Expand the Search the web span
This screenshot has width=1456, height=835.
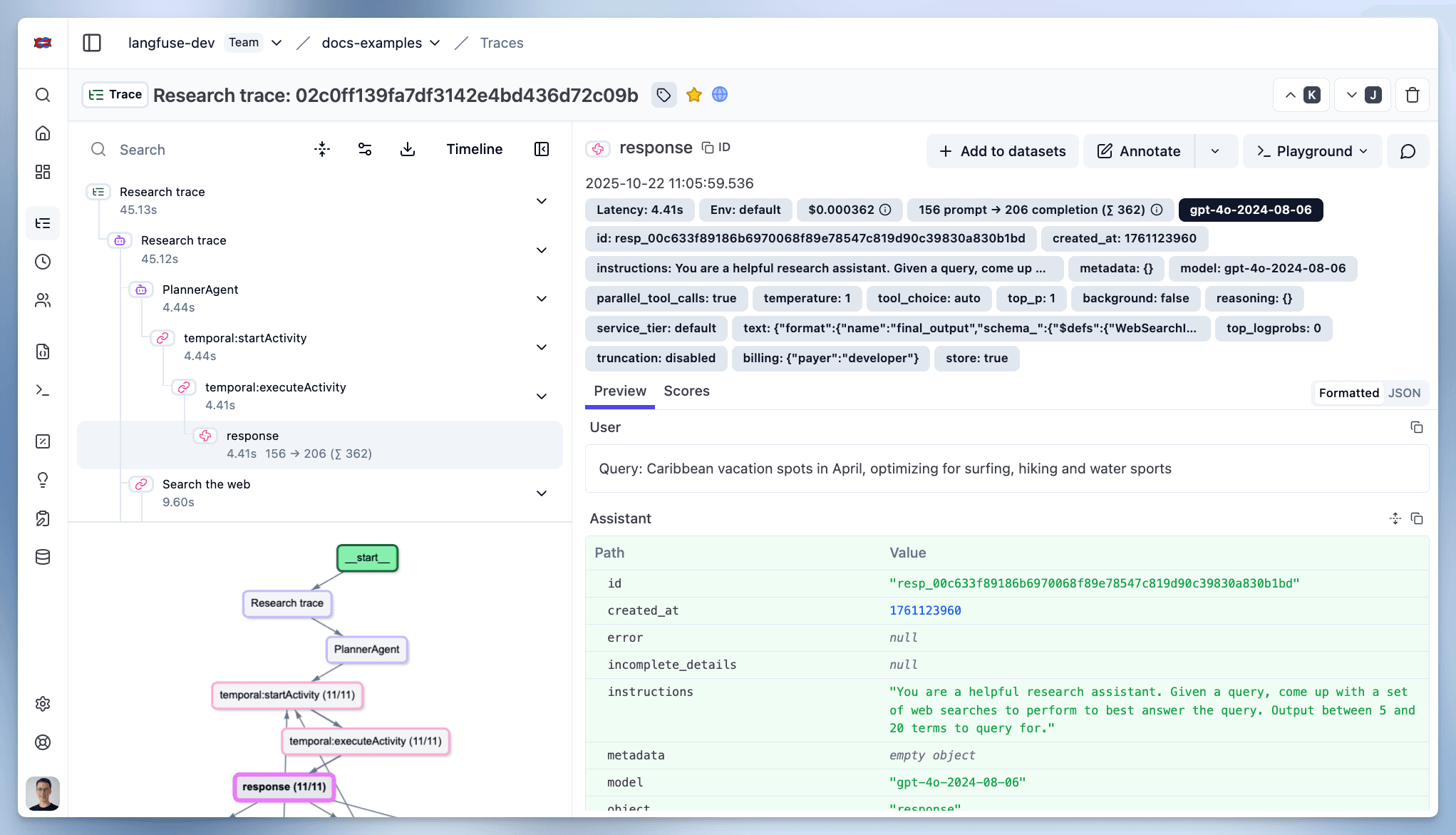[541, 493]
